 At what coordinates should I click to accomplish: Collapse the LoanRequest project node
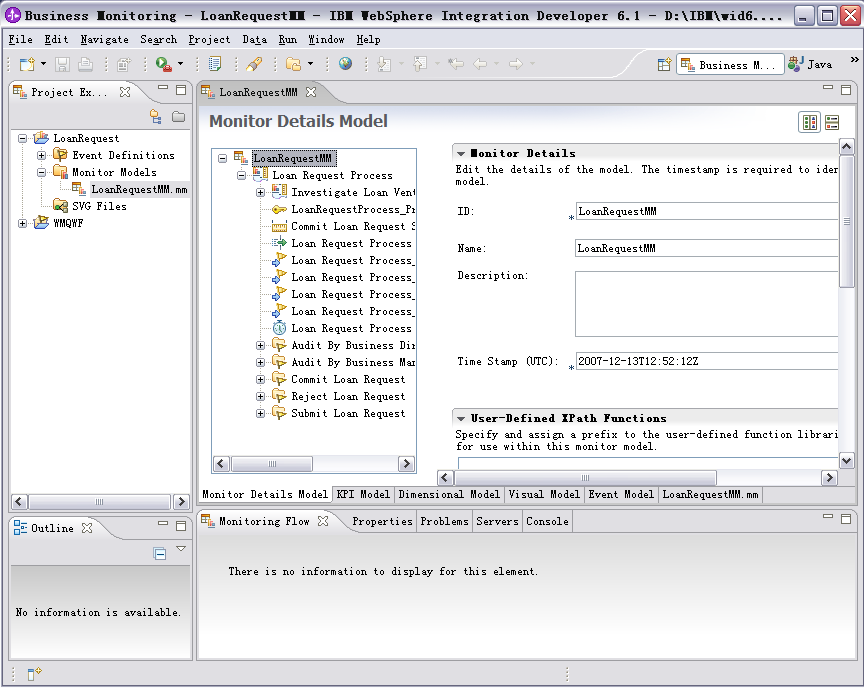(22, 138)
